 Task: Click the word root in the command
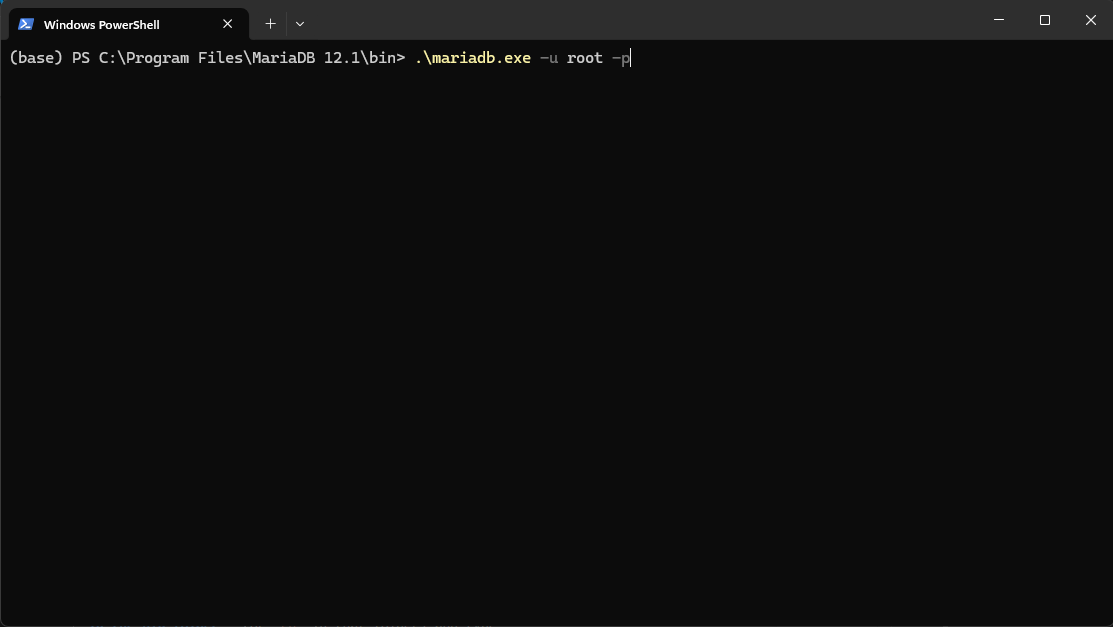click(x=585, y=58)
